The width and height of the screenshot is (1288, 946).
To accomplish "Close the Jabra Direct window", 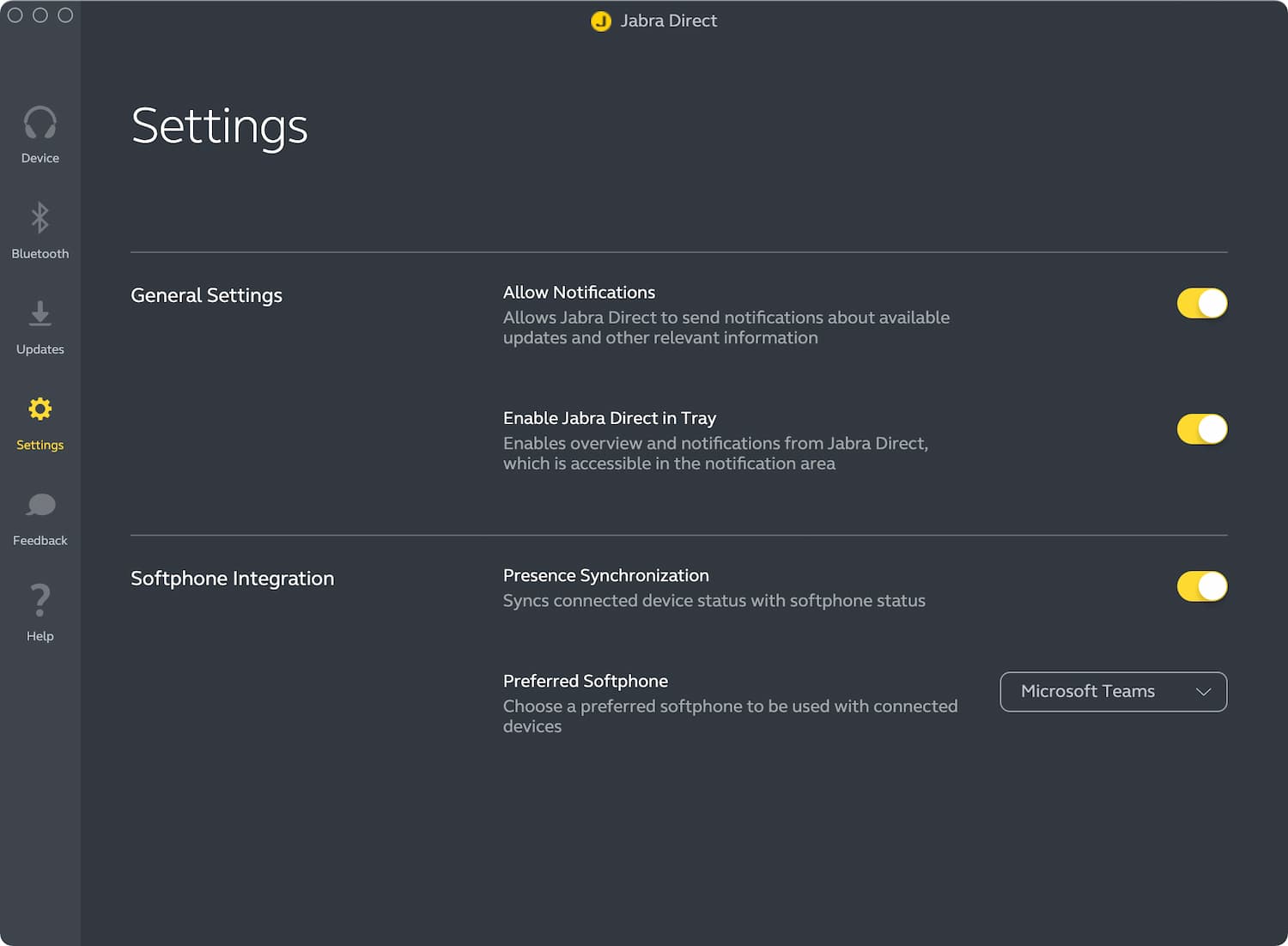I will 15,15.
